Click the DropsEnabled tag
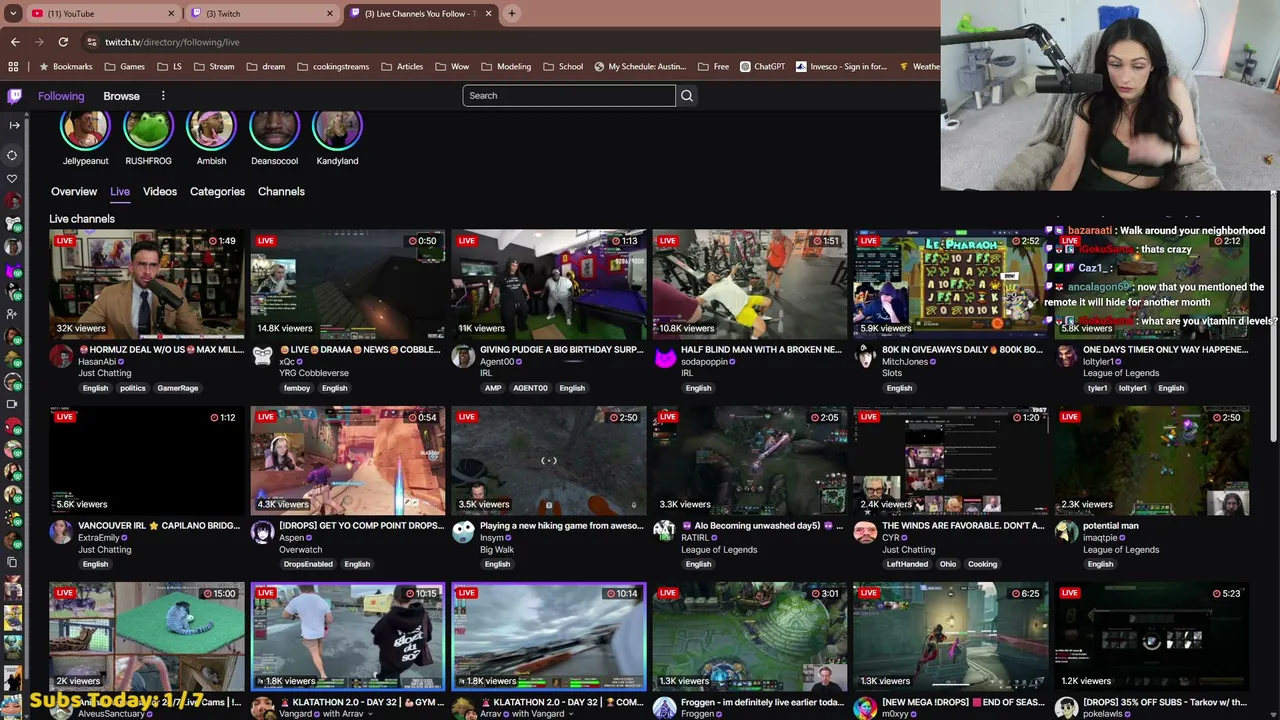 coord(308,564)
